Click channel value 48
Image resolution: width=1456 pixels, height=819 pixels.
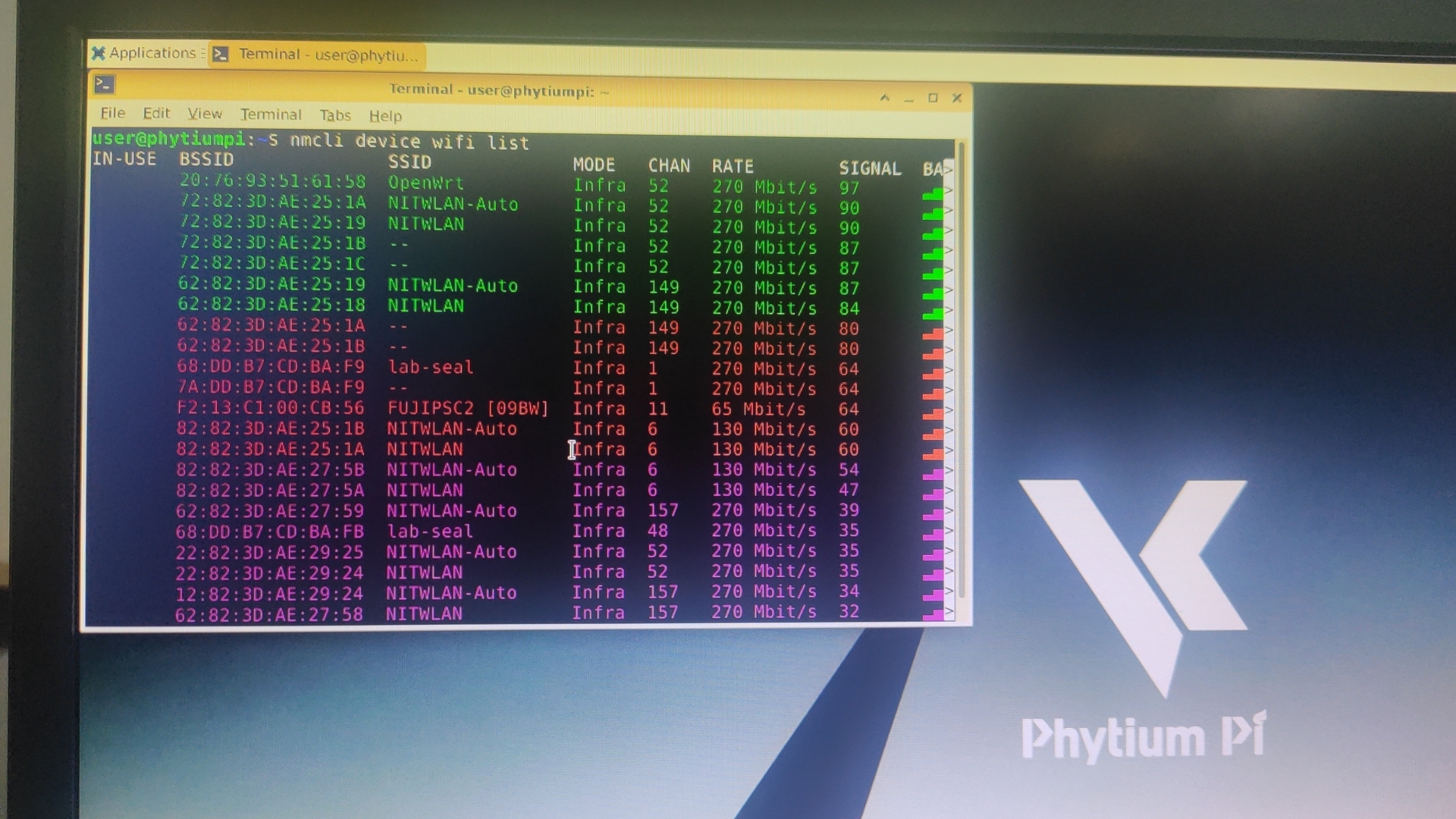click(x=657, y=531)
